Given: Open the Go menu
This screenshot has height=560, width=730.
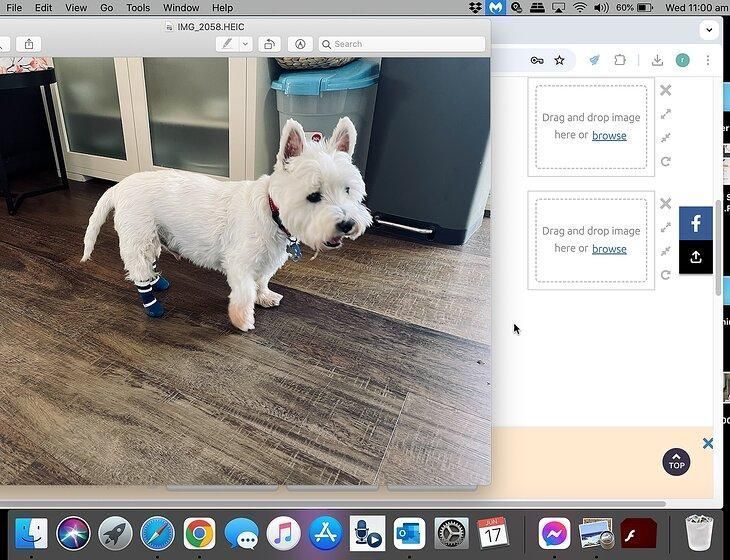Looking at the screenshot, I should click(x=107, y=8).
